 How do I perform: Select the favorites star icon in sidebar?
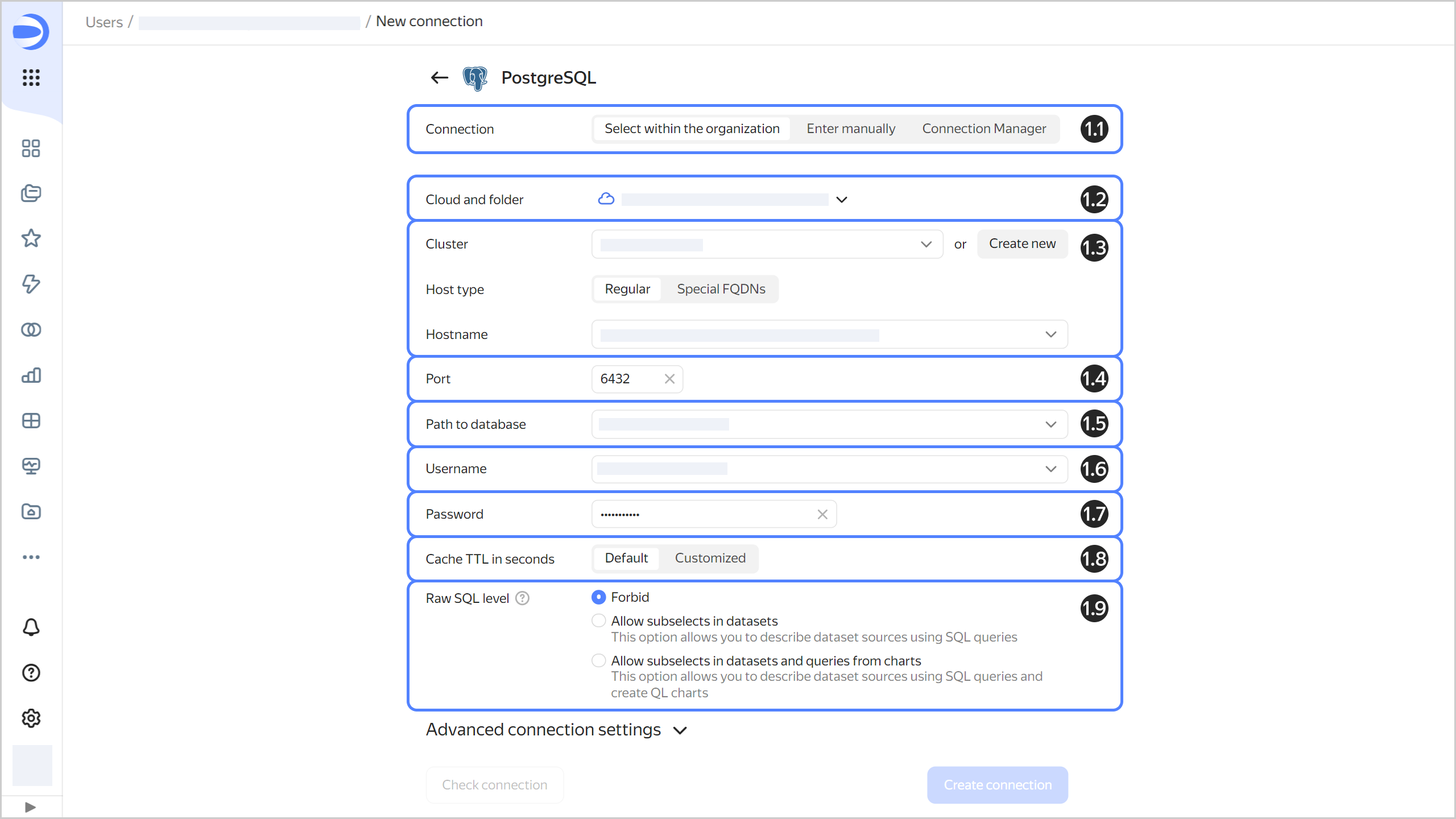pos(31,239)
